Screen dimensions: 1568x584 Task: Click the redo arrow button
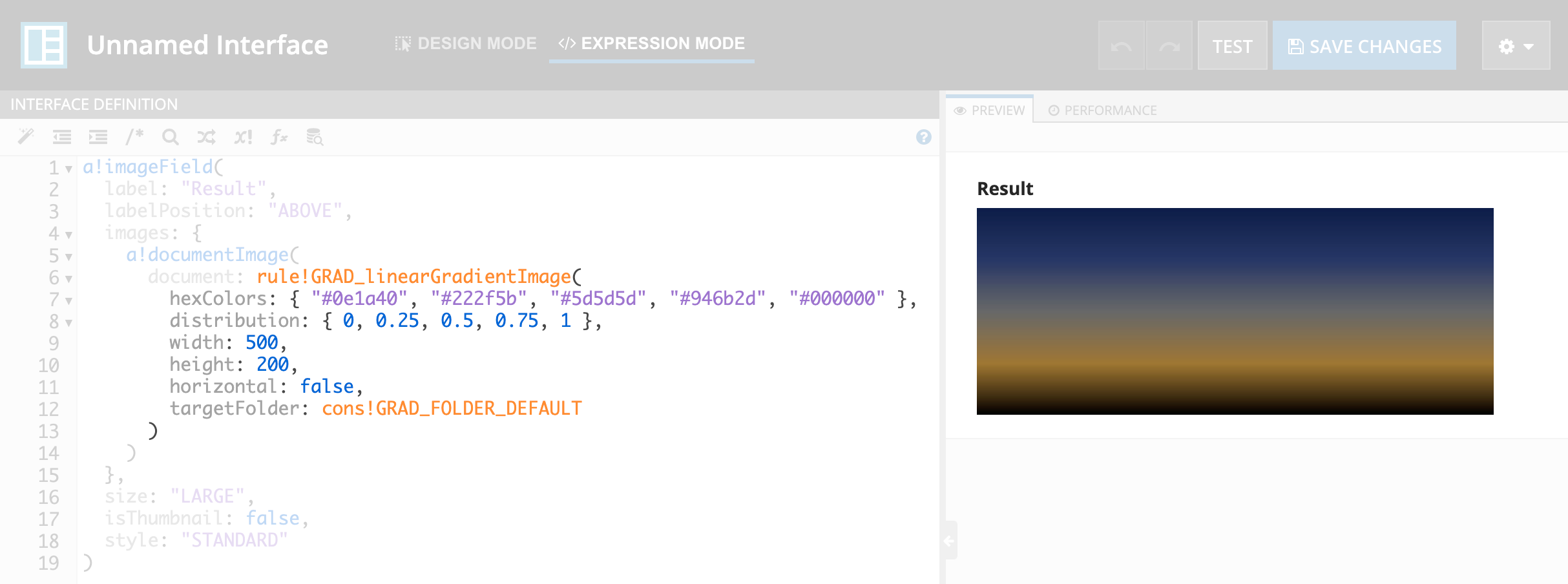pyautogui.click(x=1169, y=46)
